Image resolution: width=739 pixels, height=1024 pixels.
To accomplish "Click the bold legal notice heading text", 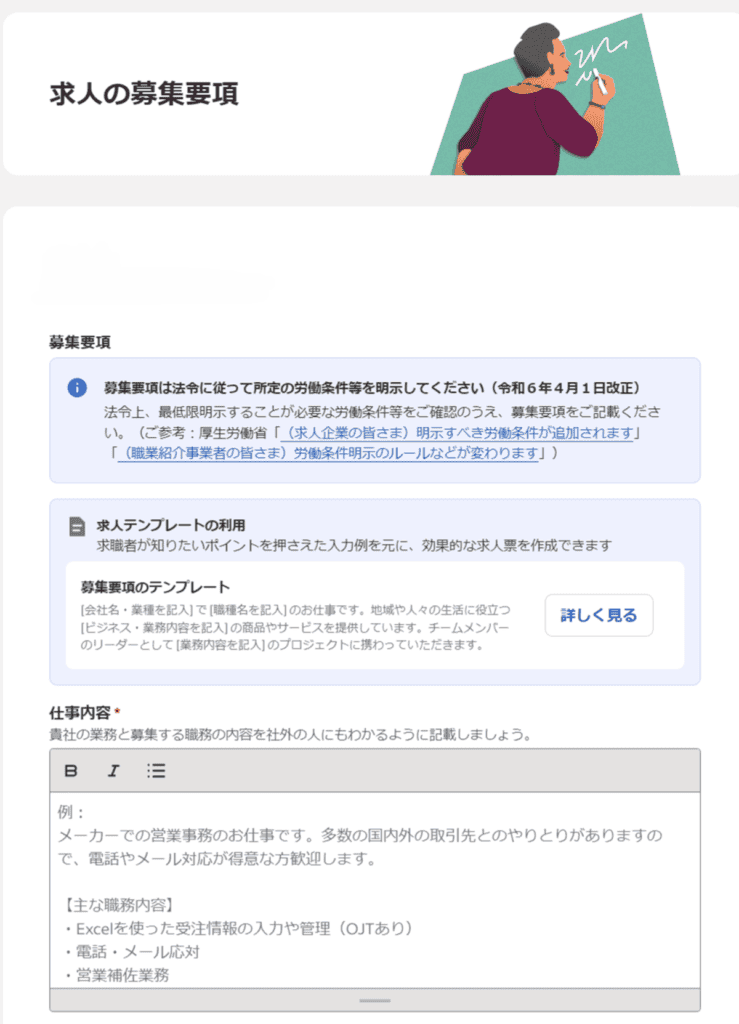I will click(x=372, y=388).
